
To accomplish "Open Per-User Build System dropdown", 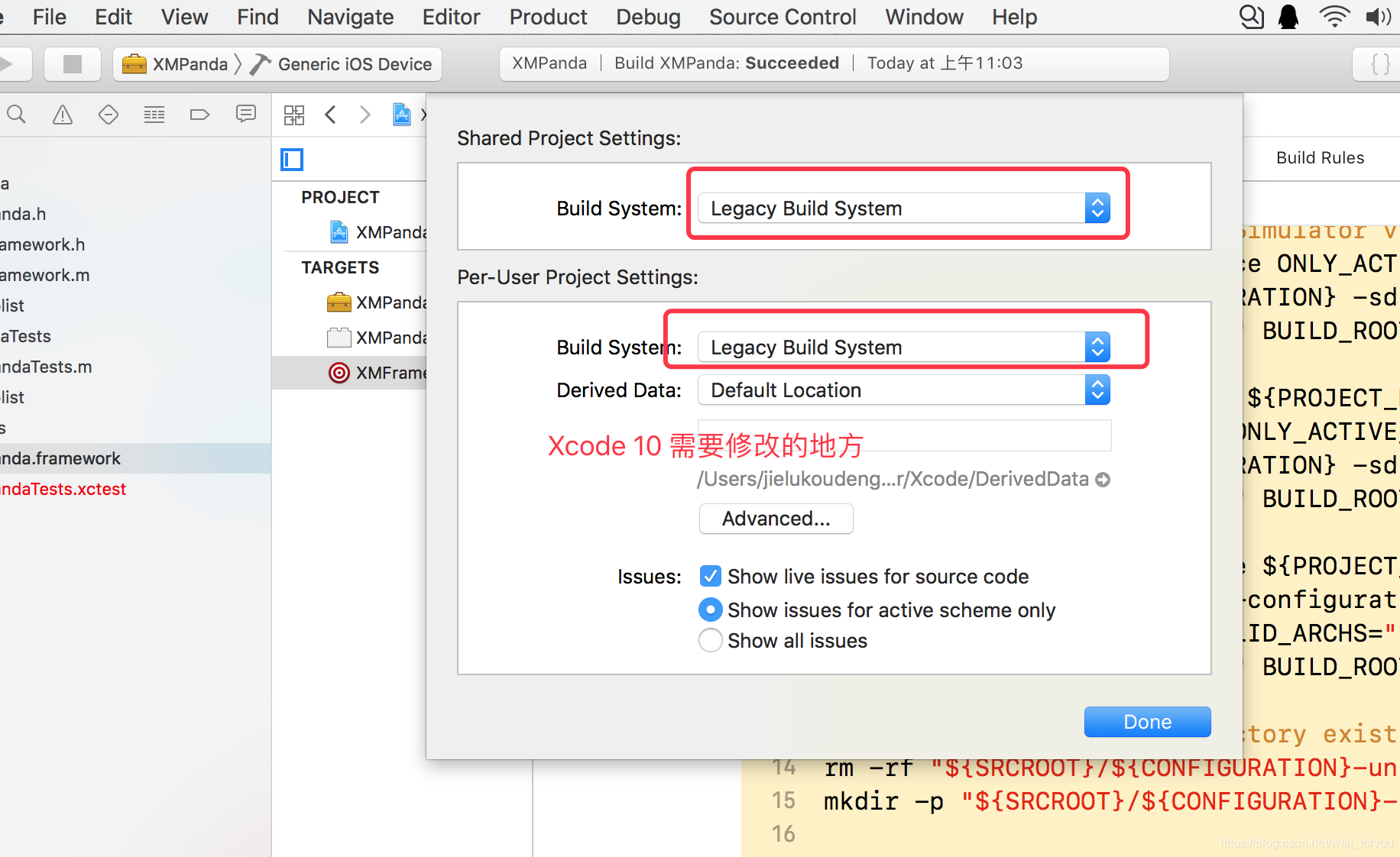I will (x=904, y=347).
